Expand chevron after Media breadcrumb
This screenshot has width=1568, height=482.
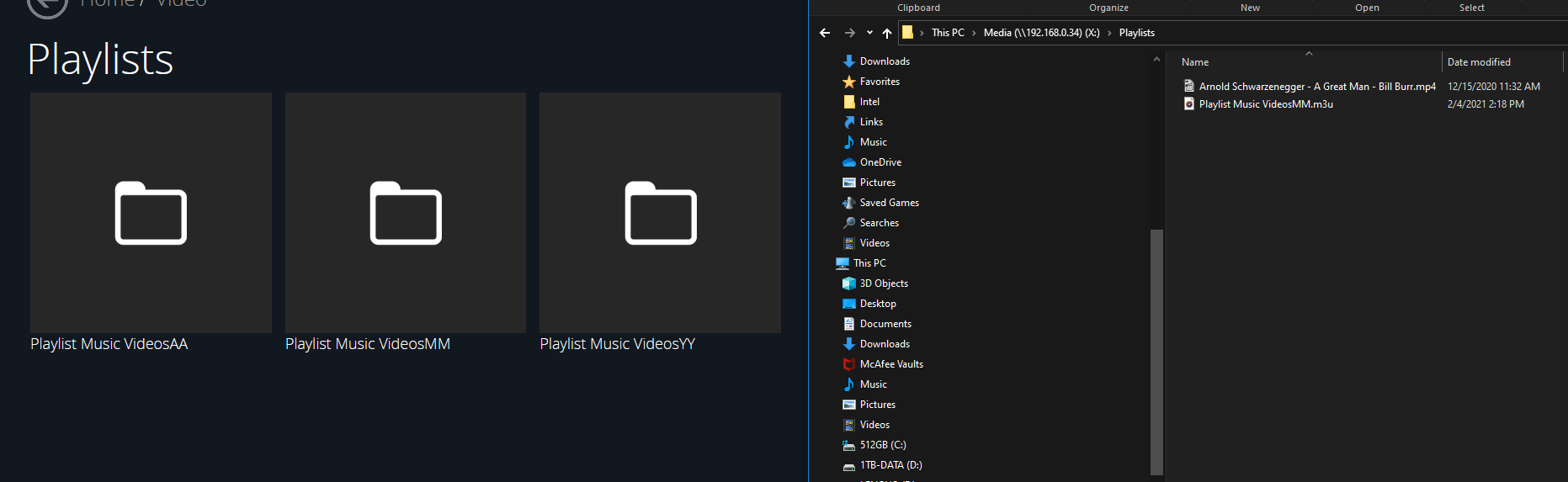pos(1109,33)
